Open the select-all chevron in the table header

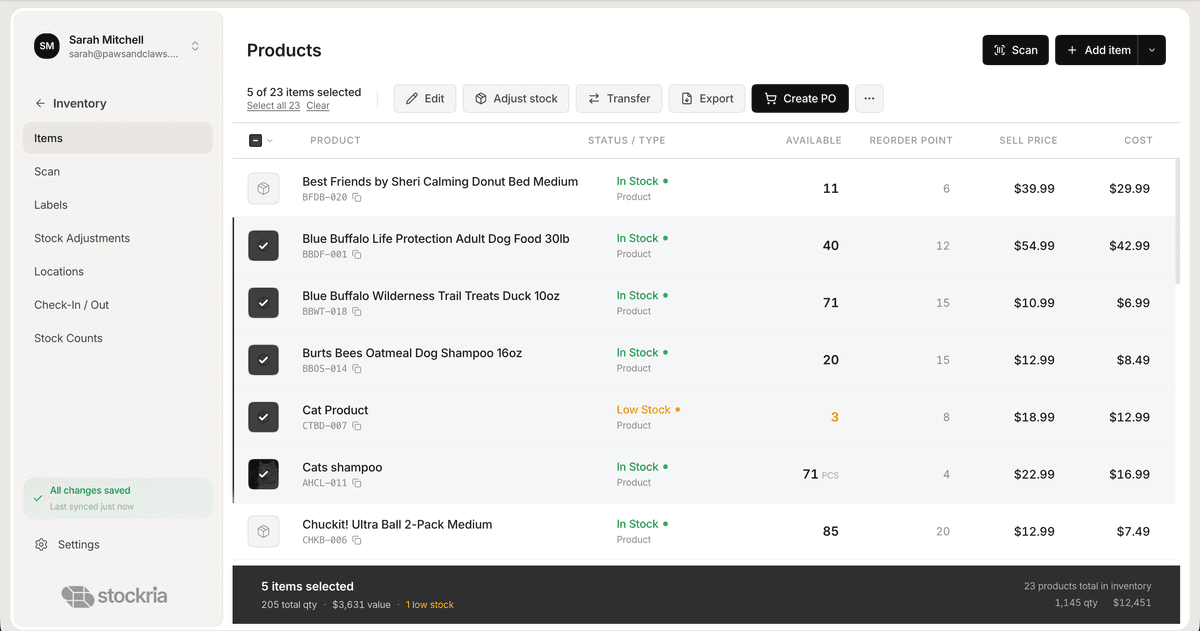pos(271,140)
